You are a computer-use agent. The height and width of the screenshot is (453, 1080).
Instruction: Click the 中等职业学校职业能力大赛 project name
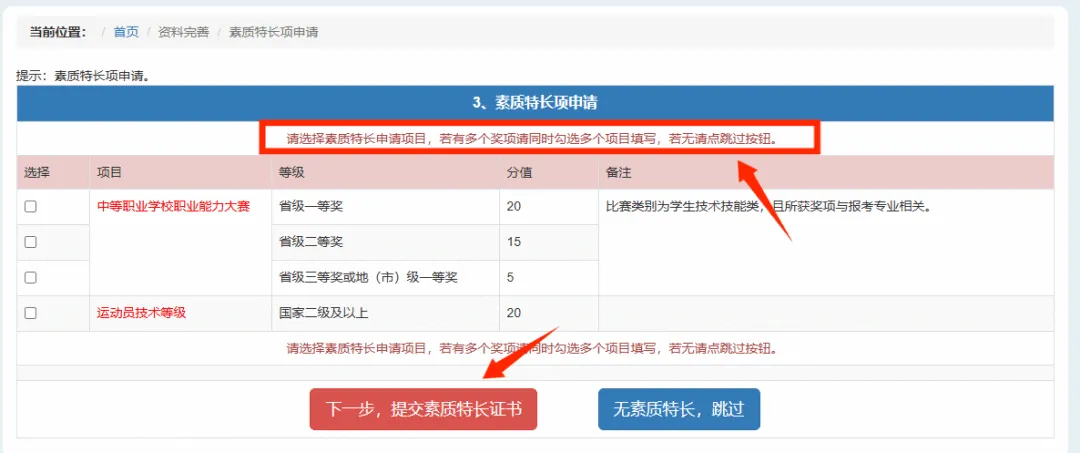[173, 206]
